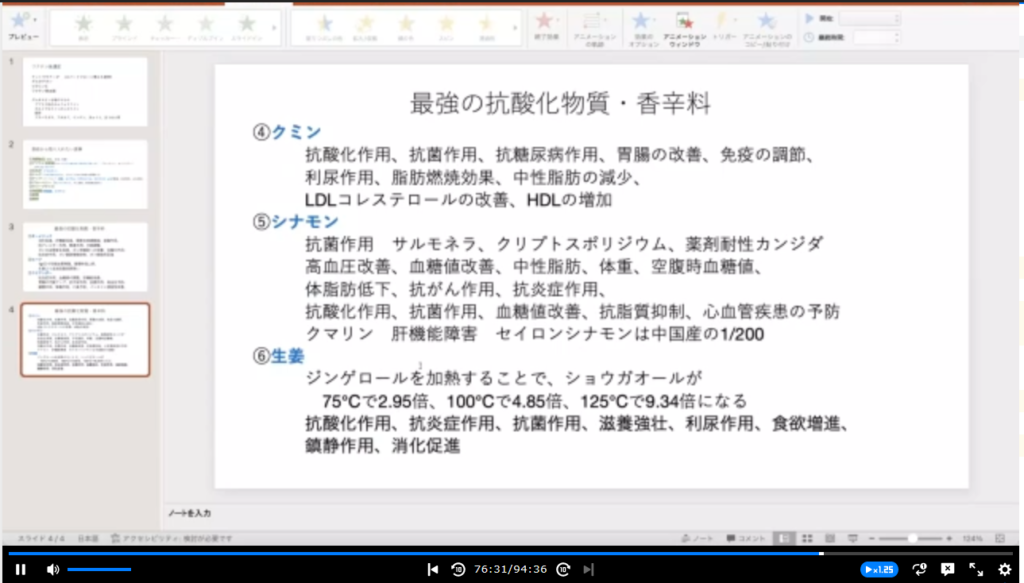Change the x1.25 playback speed
Screen dimensions: 1024x583
click(879, 569)
